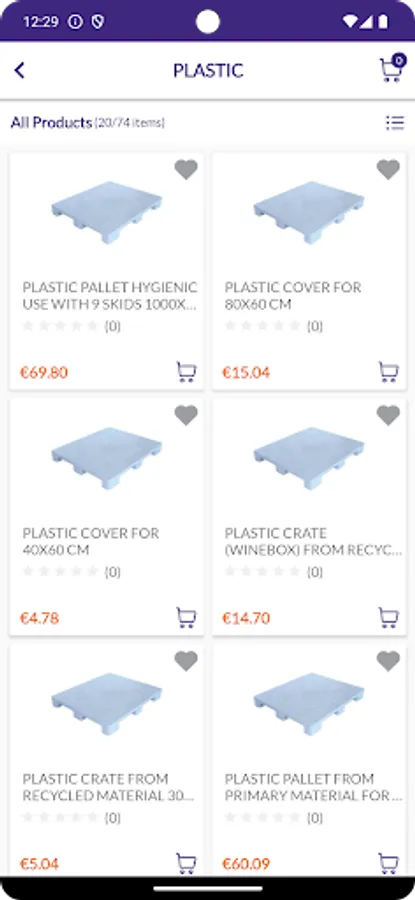415x900 pixels.
Task: Add €15.04 plastic cover to cart
Action: 389,372
